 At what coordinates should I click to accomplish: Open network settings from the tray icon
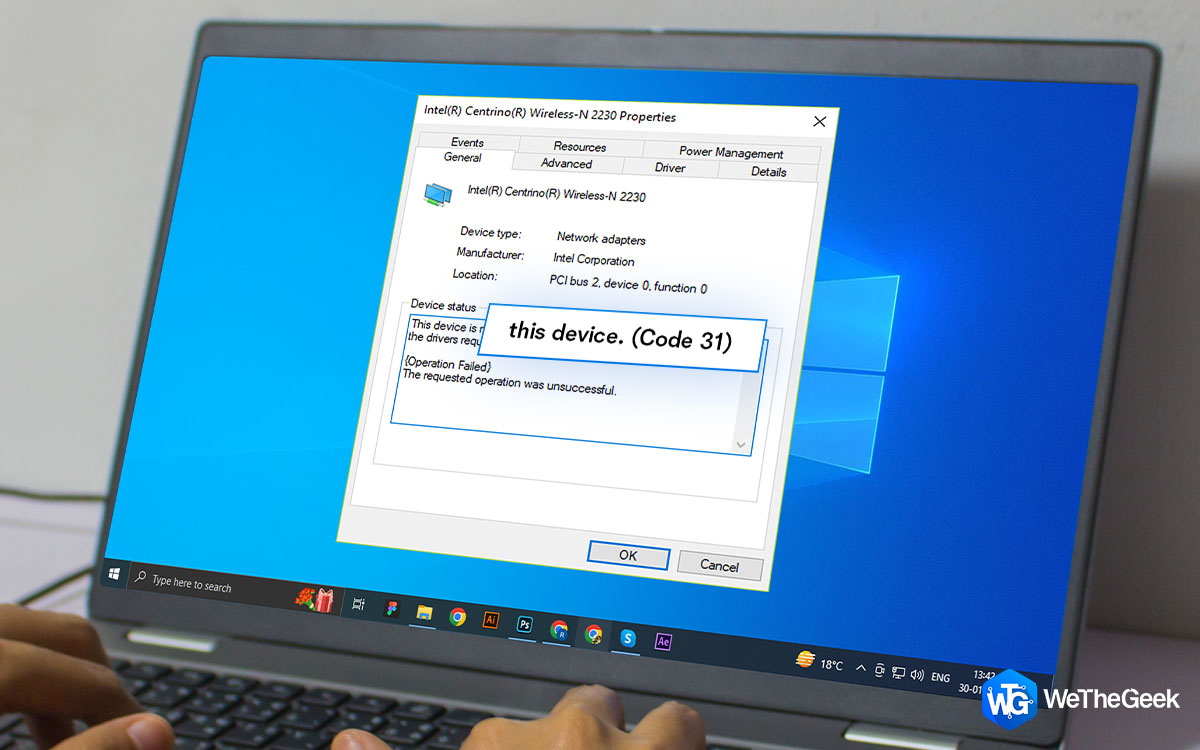coord(898,673)
